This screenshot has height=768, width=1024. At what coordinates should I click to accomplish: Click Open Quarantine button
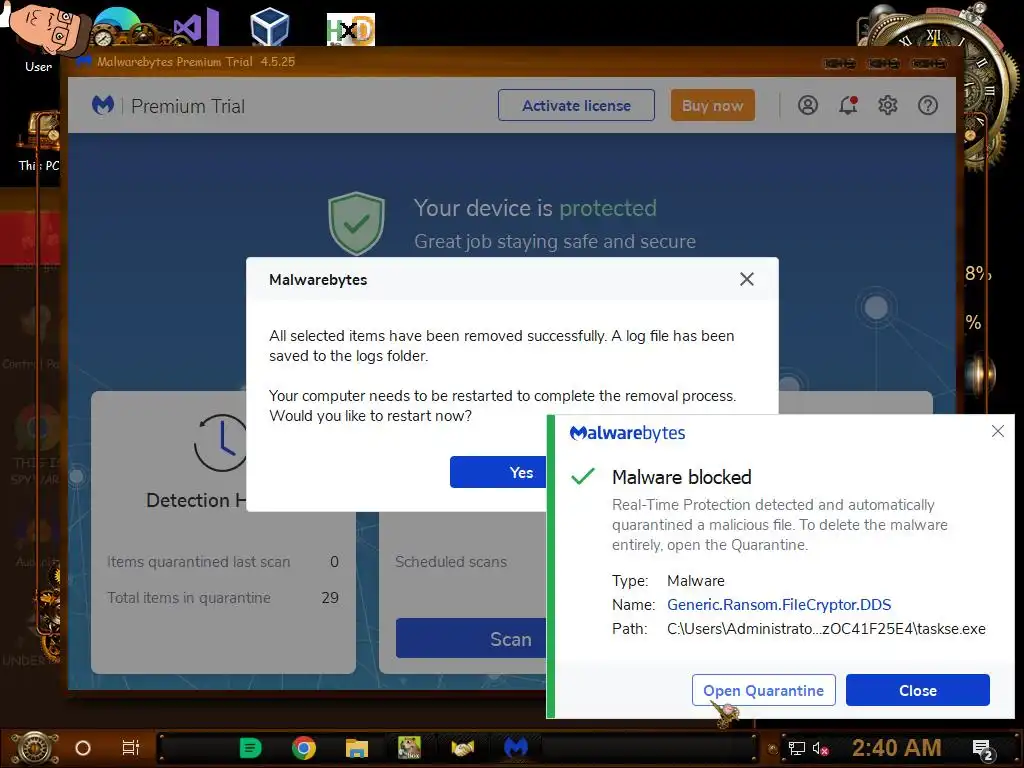click(x=763, y=690)
